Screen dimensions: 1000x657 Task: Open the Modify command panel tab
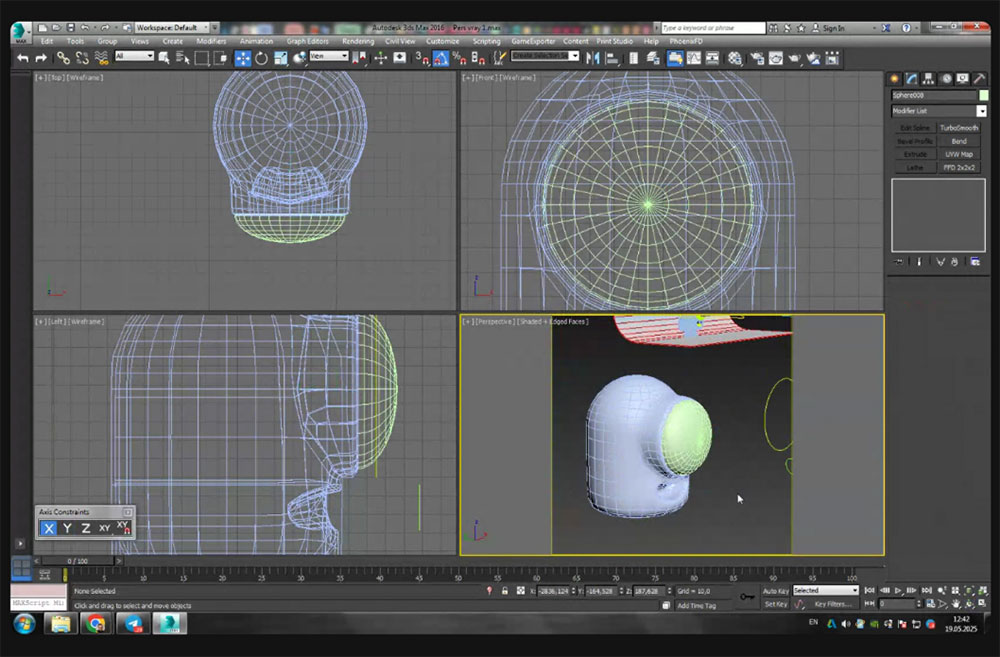click(x=911, y=78)
